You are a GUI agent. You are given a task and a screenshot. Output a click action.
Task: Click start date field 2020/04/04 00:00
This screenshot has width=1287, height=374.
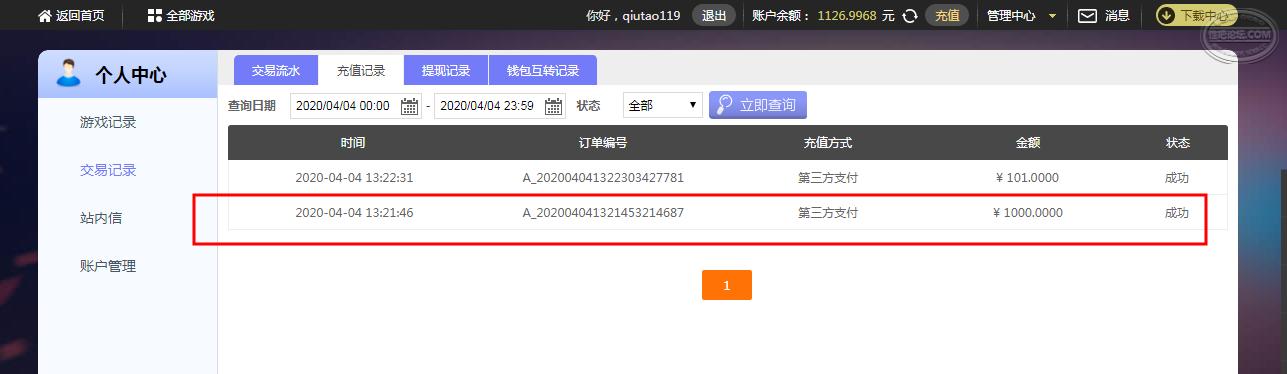click(x=356, y=106)
